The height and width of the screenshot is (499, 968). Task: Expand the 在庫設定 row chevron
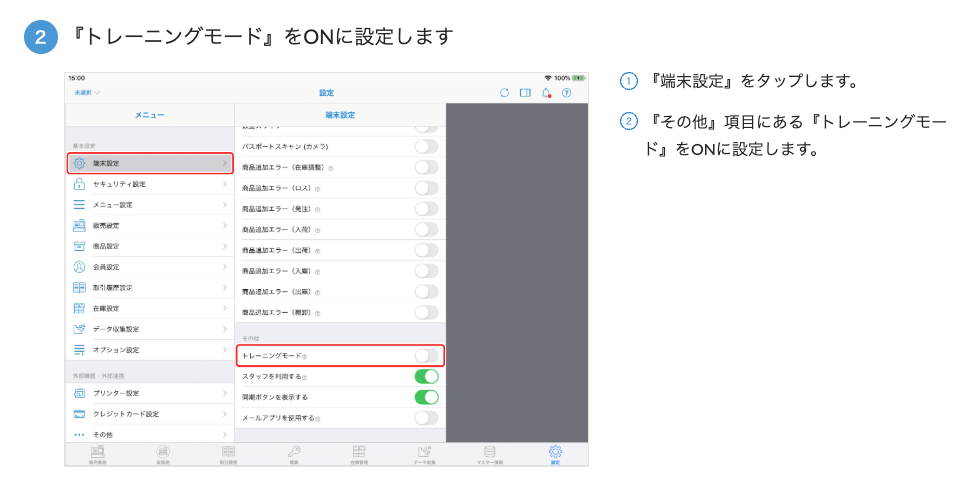click(x=225, y=309)
